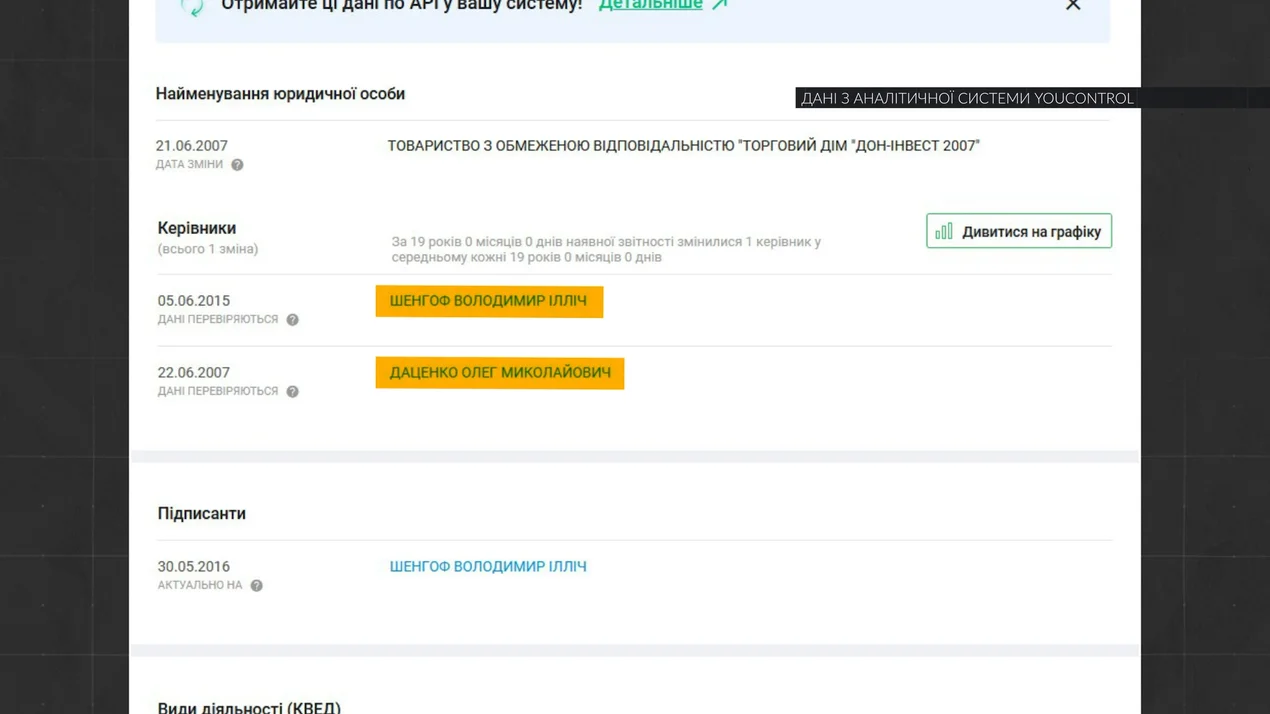The height and width of the screenshot is (714, 1270).
Task: Click the Дані з аналітичної системи YouControl caption
Action: pyautogui.click(x=967, y=98)
